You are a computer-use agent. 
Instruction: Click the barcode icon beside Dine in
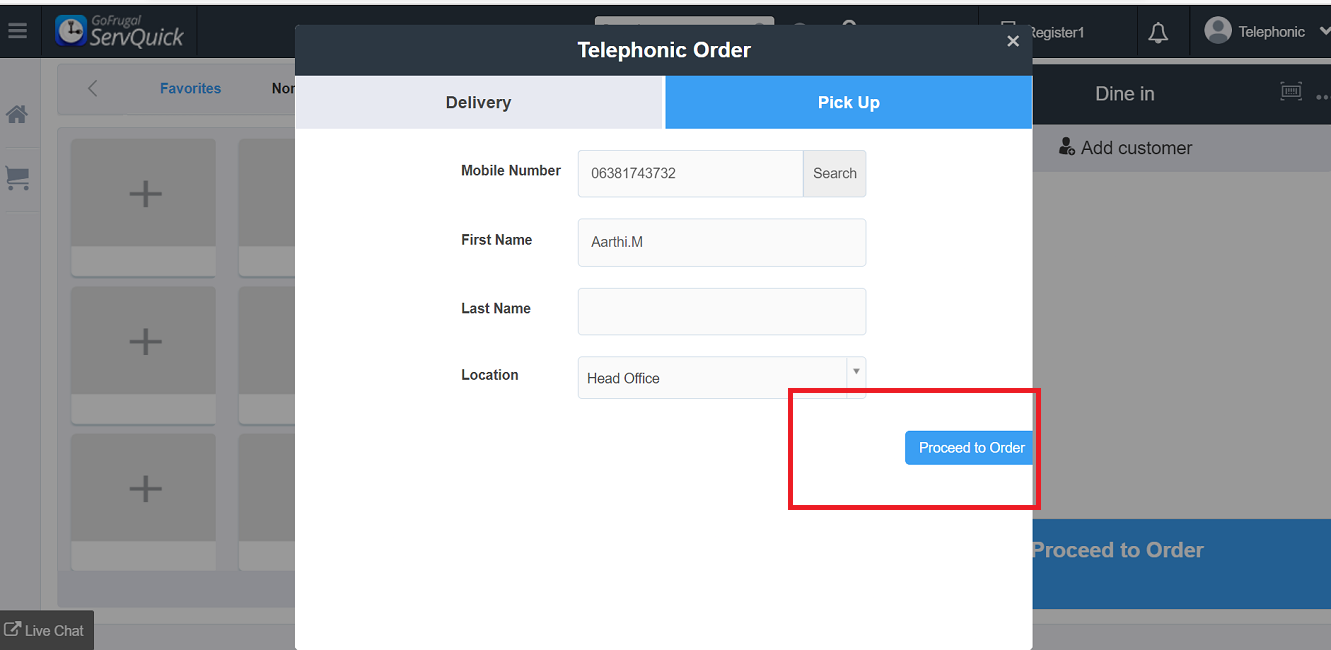(x=1291, y=92)
